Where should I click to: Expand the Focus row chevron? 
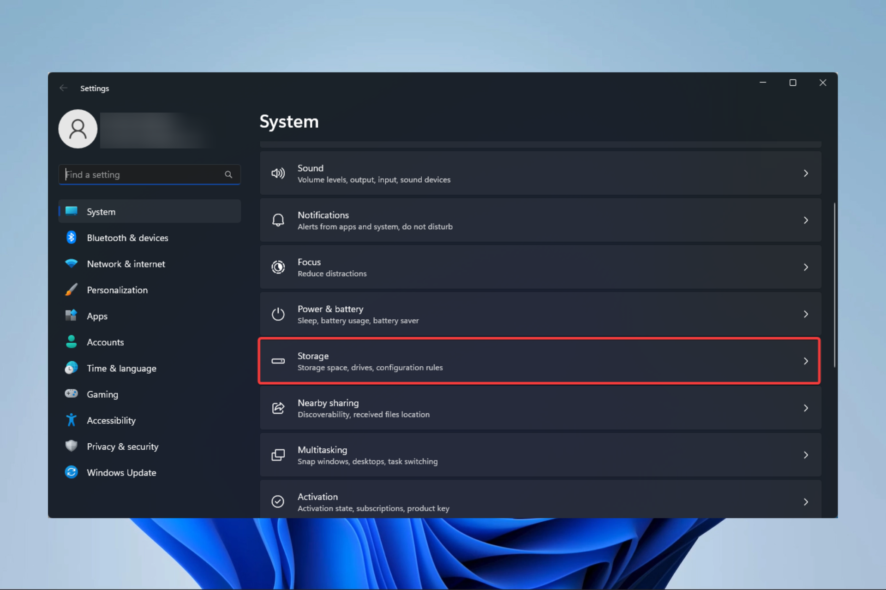[x=806, y=267]
